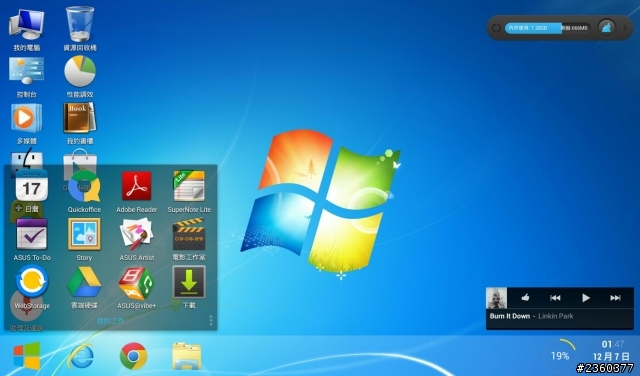Image resolution: width=640 pixels, height=376 pixels.
Task: Open the 我的電腦 computer icon
Action: tap(27, 24)
